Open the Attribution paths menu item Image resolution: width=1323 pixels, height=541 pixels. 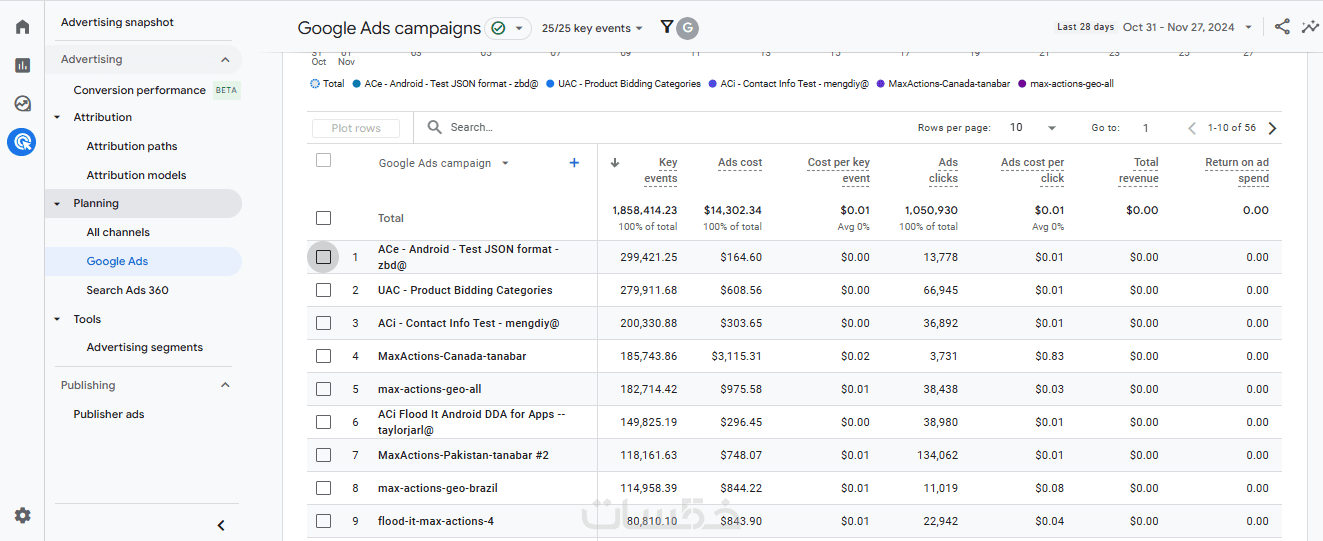[x=132, y=146]
